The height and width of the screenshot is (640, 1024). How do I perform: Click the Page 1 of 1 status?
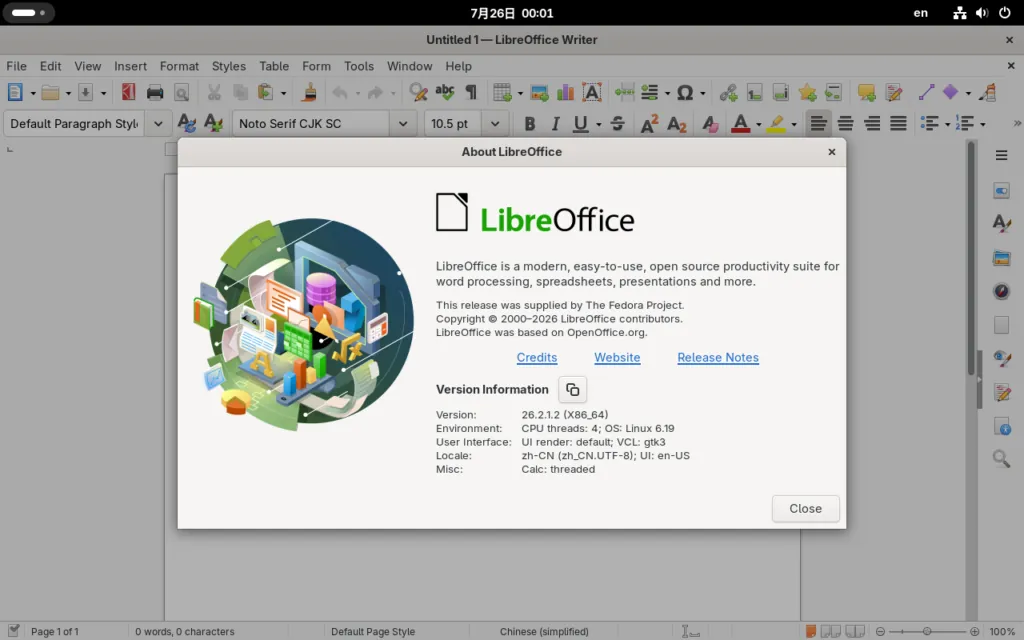pos(55,632)
